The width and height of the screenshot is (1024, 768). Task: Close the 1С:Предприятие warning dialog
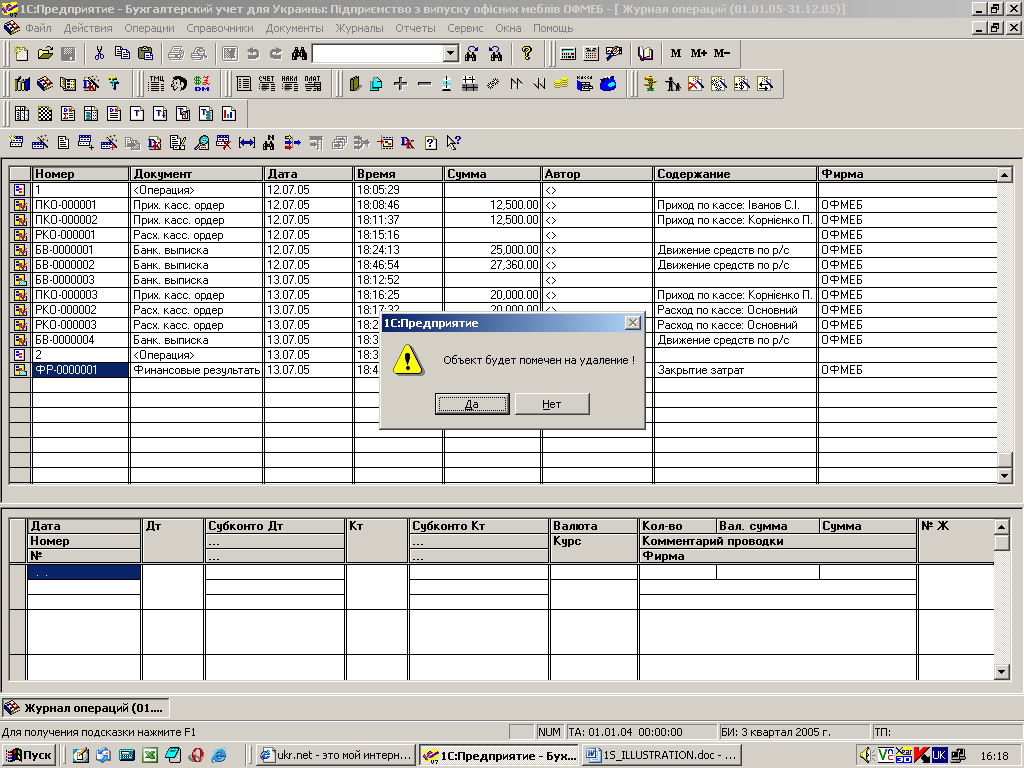pyautogui.click(x=632, y=323)
